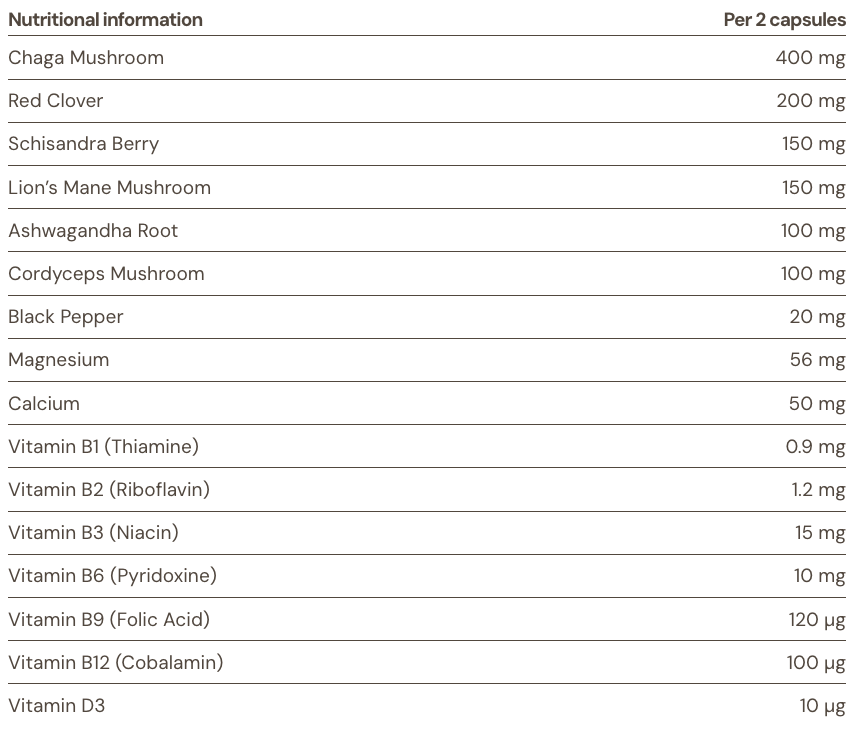858x730 pixels.
Task: Click the Cordyceps Mushroom label
Action: tap(106, 274)
